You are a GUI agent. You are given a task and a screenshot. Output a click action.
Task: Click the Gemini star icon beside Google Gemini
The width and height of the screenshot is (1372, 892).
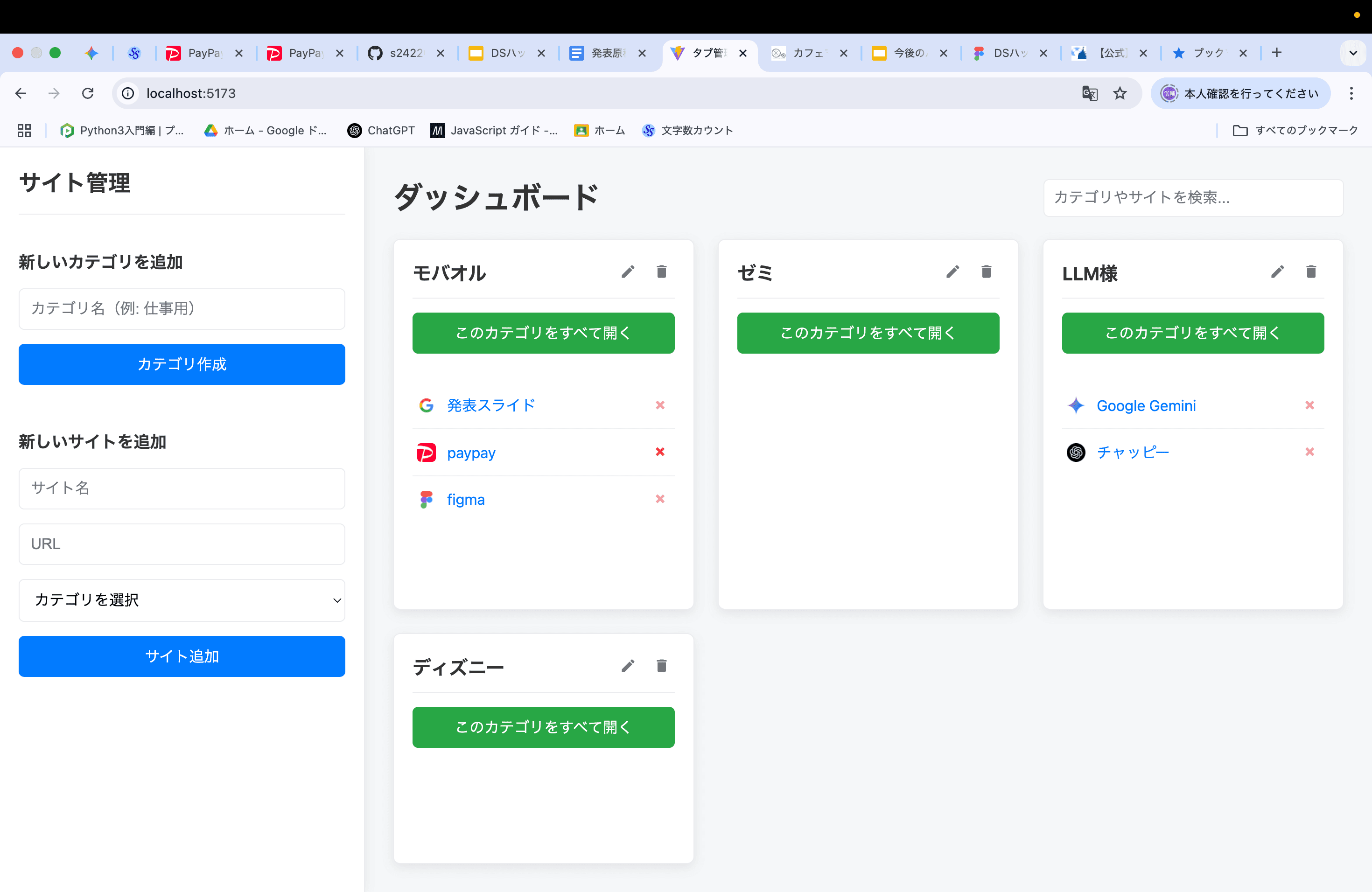click(x=1076, y=405)
